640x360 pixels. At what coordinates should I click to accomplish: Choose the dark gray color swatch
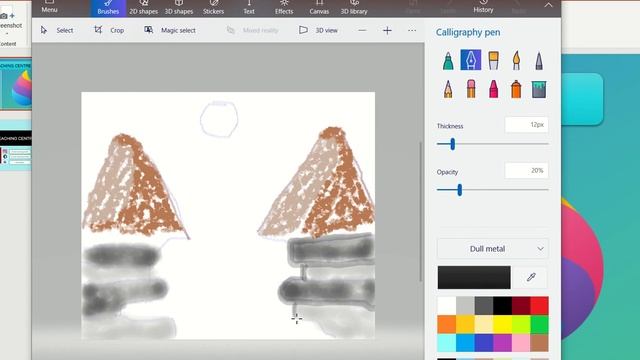[484, 306]
